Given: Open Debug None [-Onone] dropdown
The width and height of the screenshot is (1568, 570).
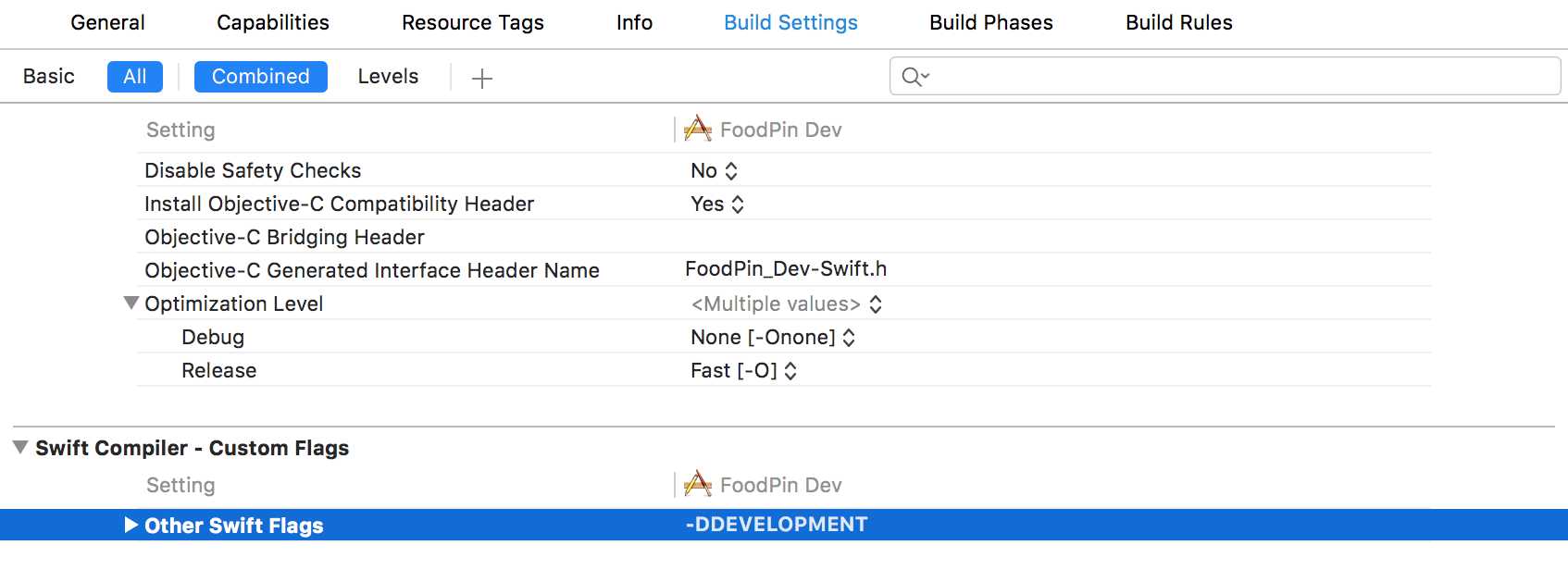Looking at the screenshot, I should click(773, 337).
